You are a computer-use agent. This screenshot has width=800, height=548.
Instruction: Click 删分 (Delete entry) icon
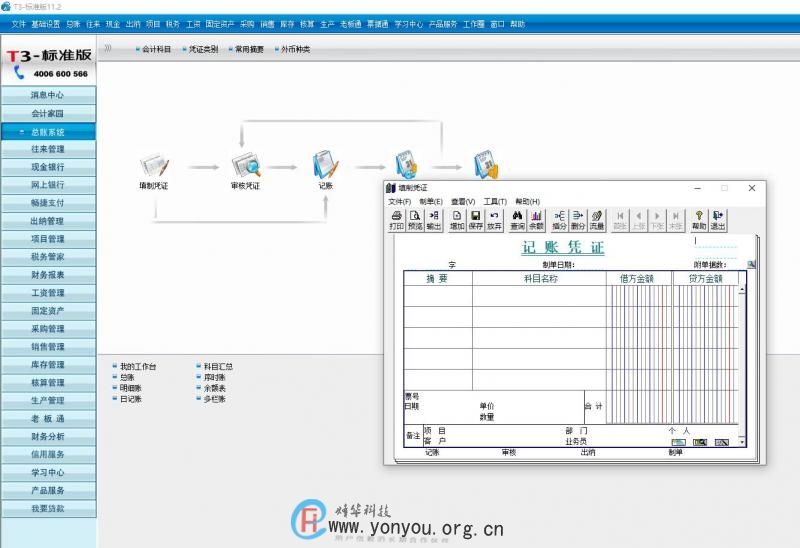click(578, 220)
